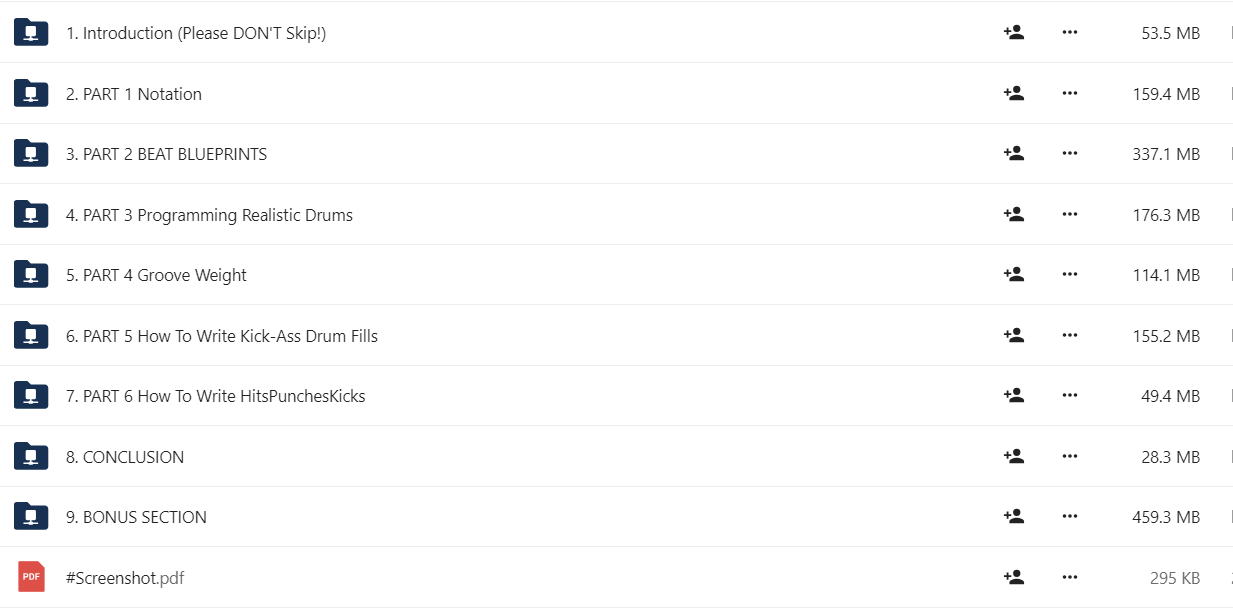Share the Kick-Ass Drum Fills folder
Screen dimensions: 1233x610
1013,335
